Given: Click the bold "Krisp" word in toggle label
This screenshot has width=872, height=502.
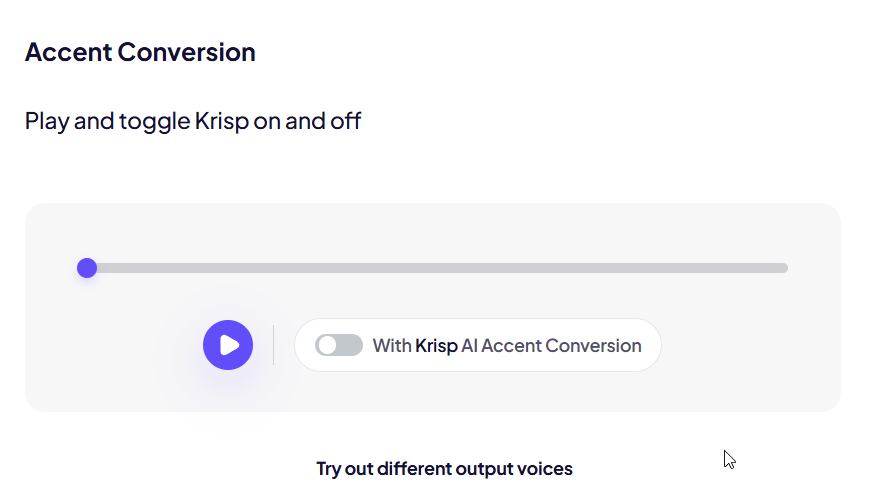Looking at the screenshot, I should click(436, 346).
